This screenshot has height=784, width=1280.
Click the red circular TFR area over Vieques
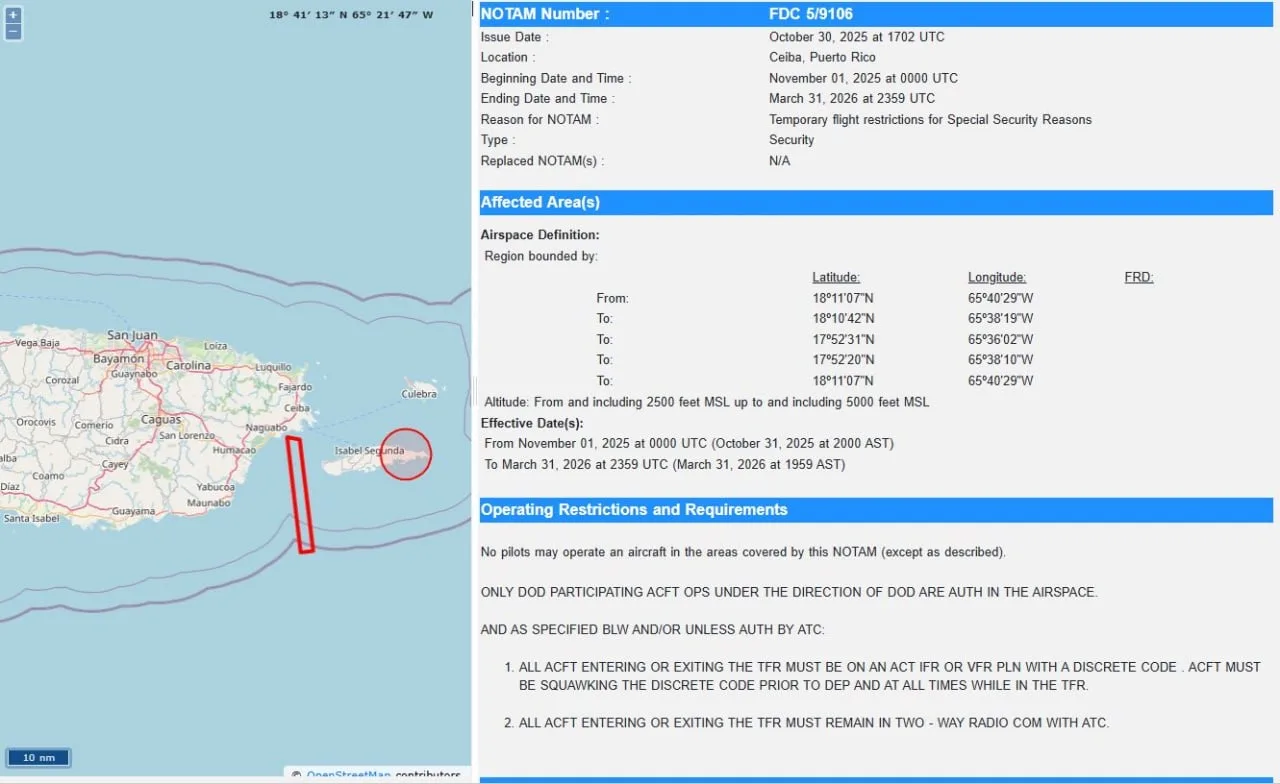(405, 453)
